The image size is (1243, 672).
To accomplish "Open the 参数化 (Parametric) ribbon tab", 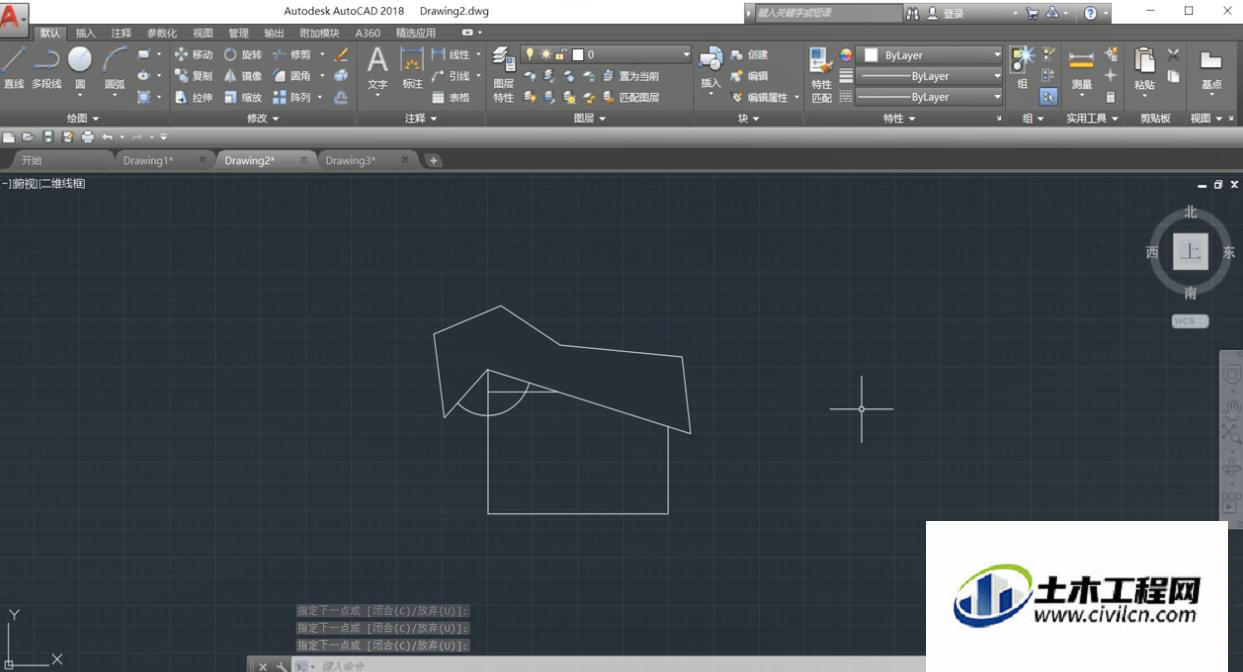I will [162, 33].
